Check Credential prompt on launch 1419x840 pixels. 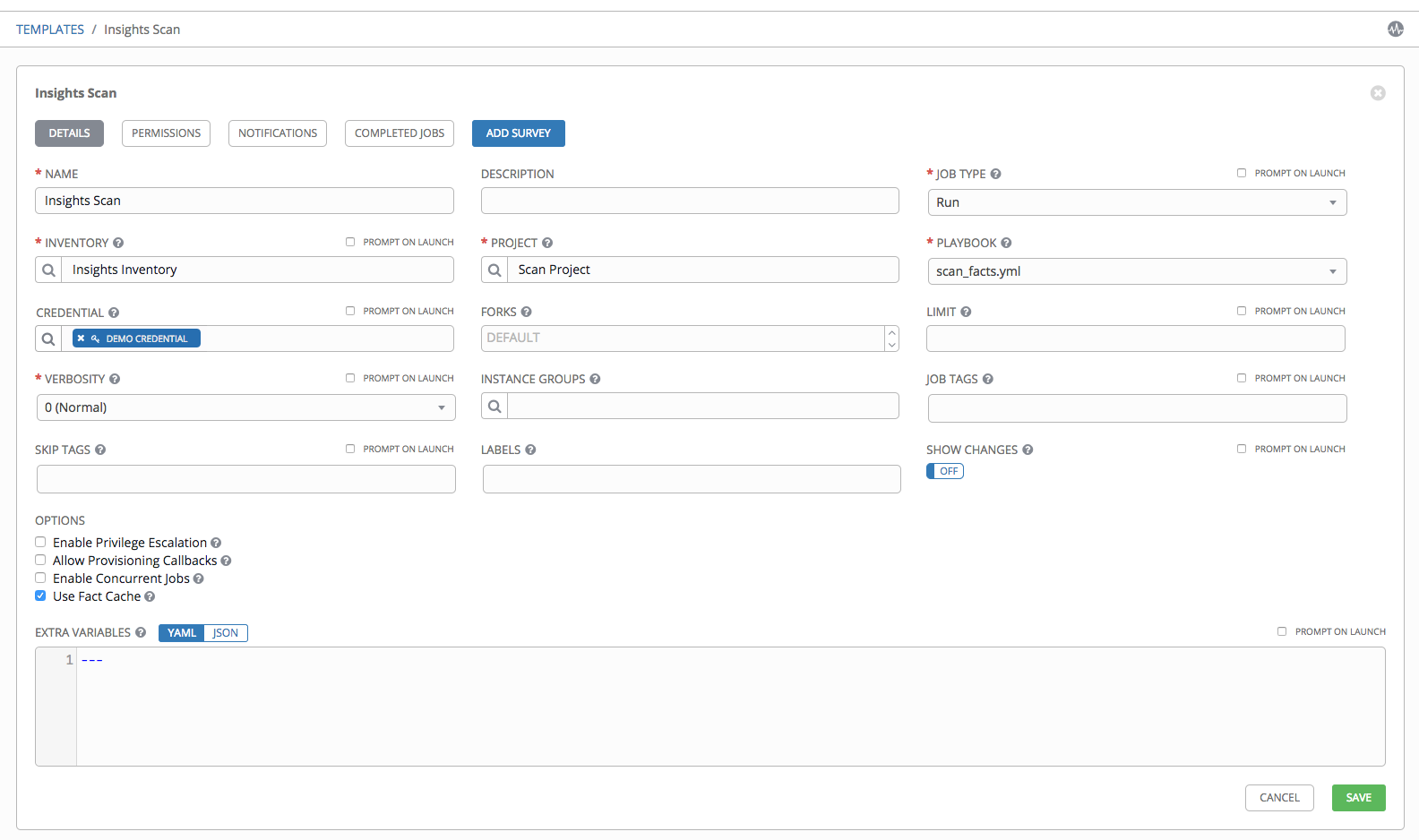coord(350,311)
